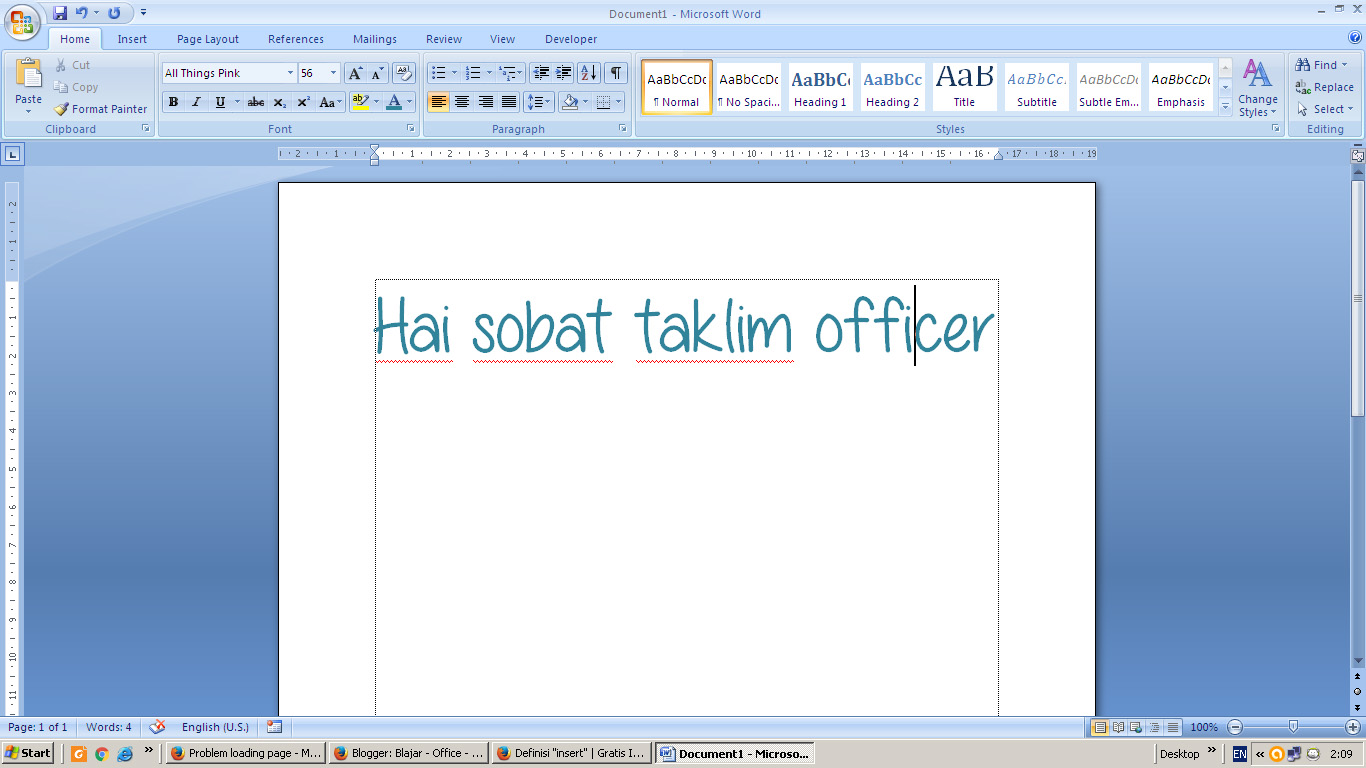Switch to the References tab

(296, 39)
